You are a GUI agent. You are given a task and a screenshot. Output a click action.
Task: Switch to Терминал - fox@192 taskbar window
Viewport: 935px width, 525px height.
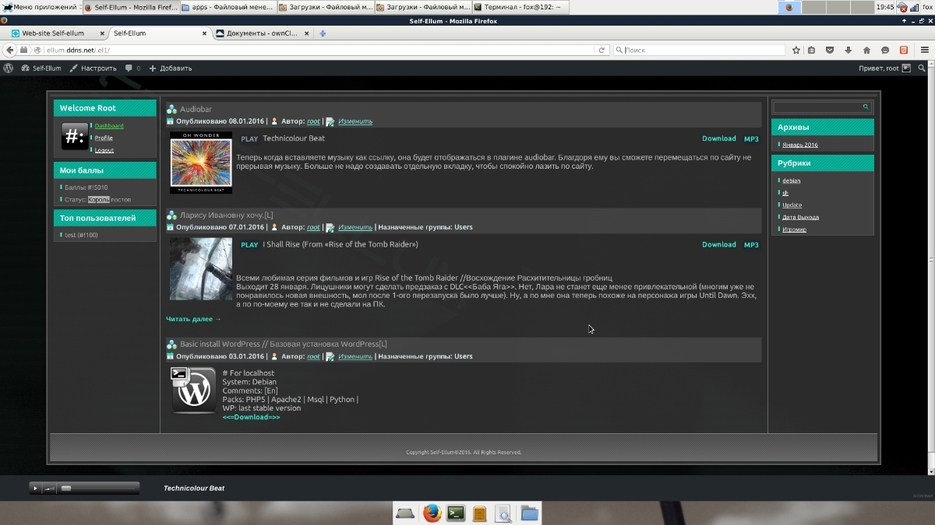pyautogui.click(x=520, y=7)
